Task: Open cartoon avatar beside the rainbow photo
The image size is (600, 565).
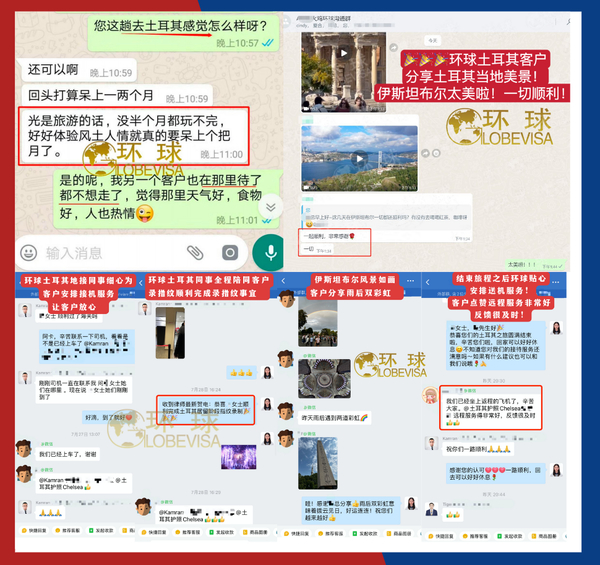Action: tap(287, 299)
